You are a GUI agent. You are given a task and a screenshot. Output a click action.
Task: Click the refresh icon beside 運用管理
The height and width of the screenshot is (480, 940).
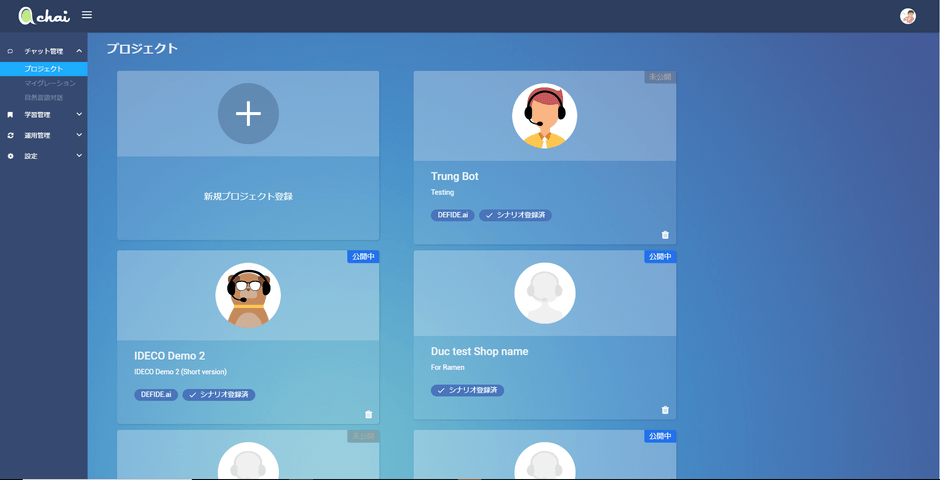[x=10, y=135]
